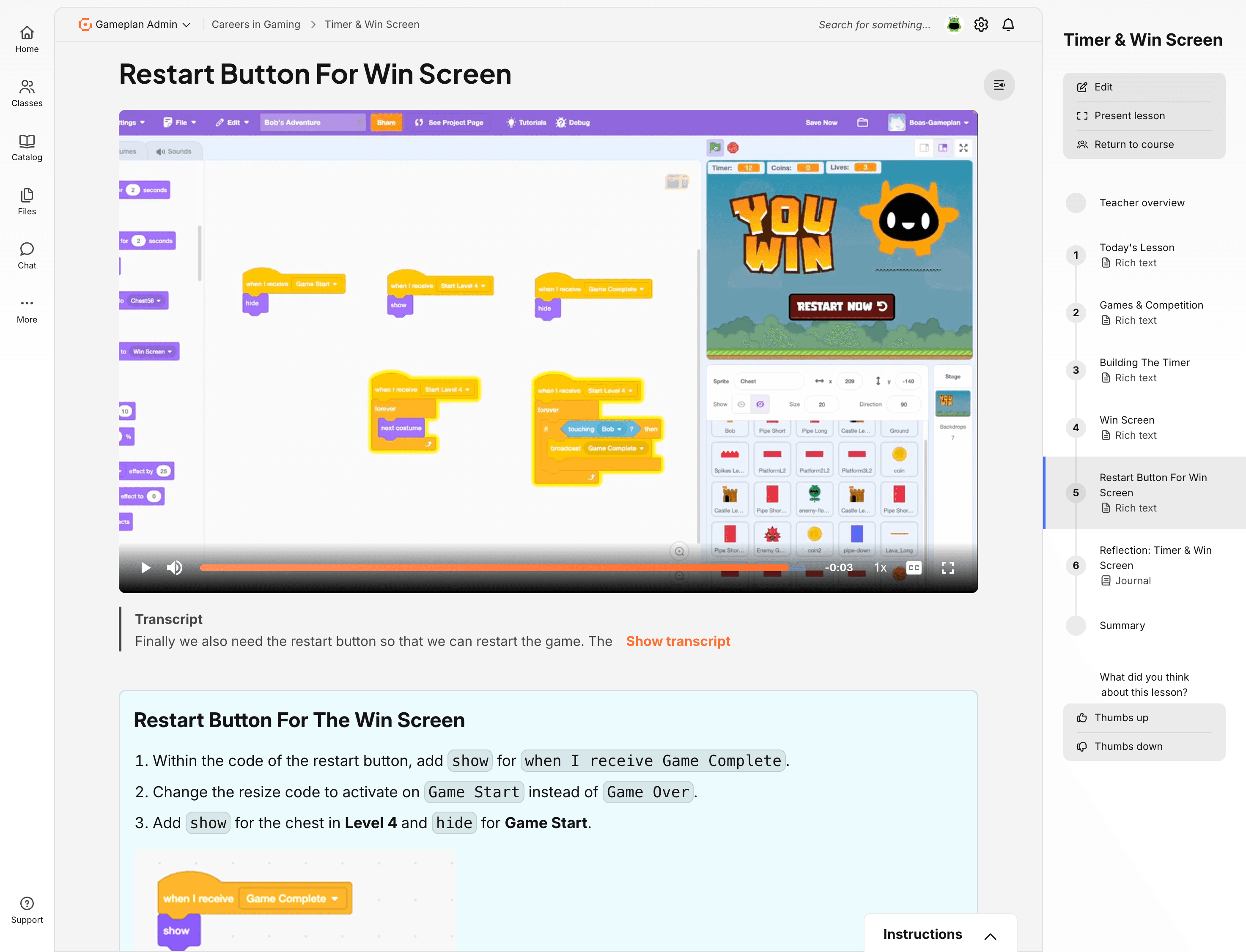Open the Gameplan Admin dropdown
The width and height of the screenshot is (1246, 952).
[134, 25]
